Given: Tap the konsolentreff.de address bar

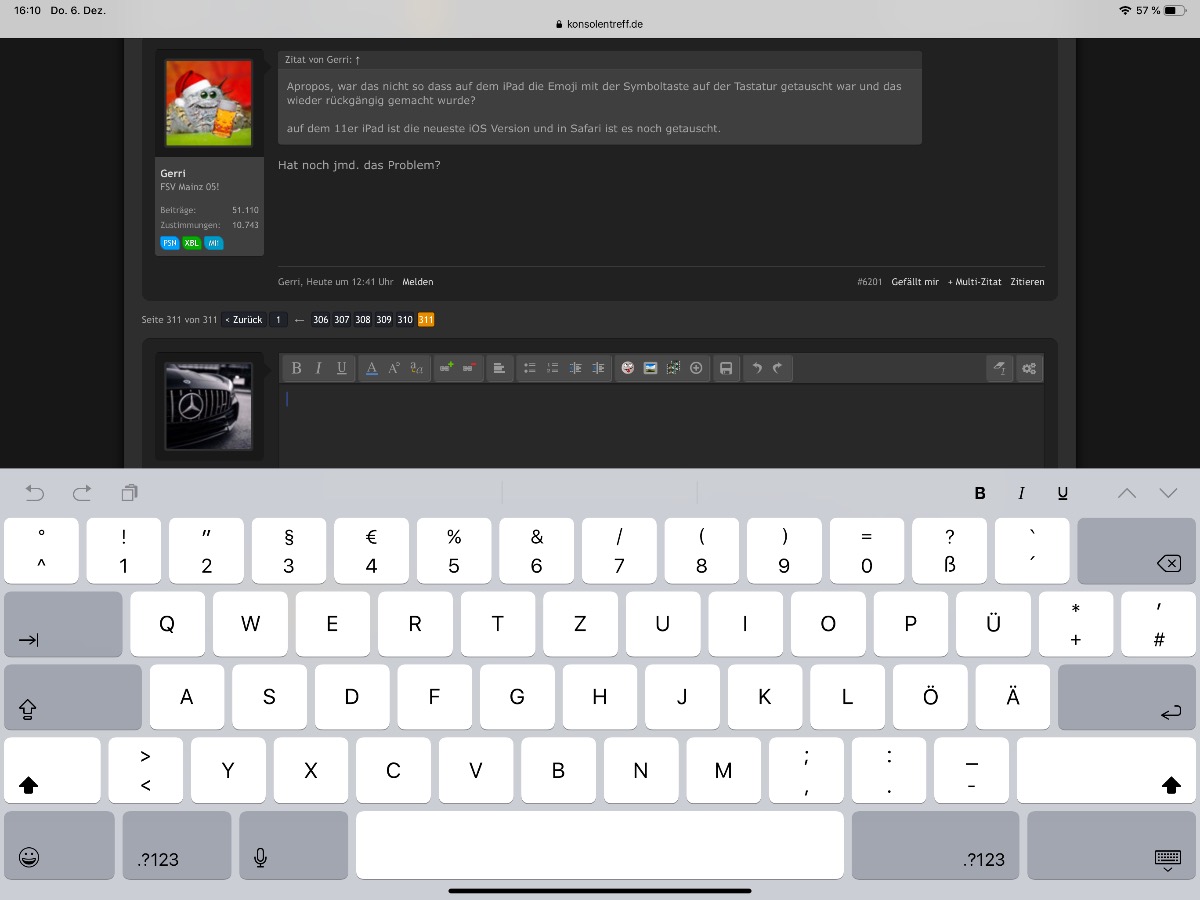Looking at the screenshot, I should coord(600,23).
